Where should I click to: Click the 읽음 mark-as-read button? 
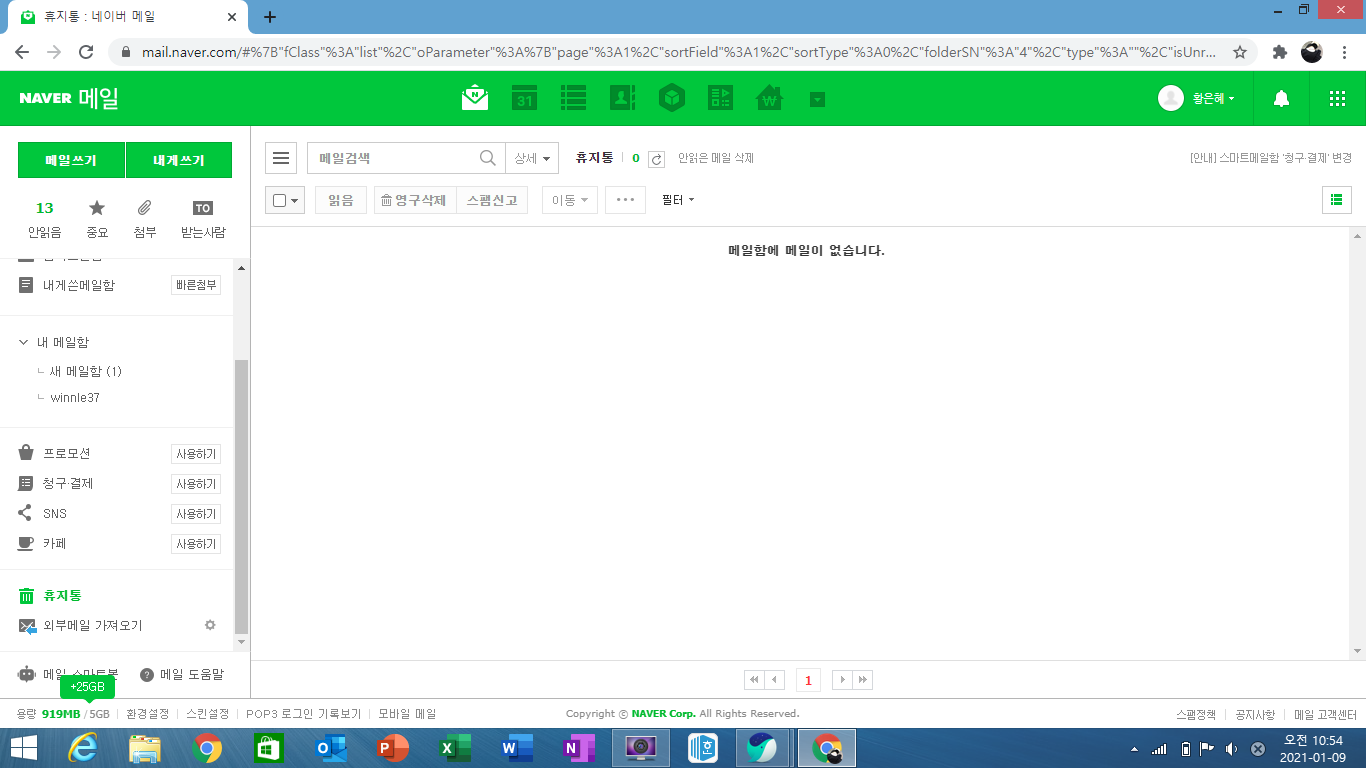tap(341, 200)
